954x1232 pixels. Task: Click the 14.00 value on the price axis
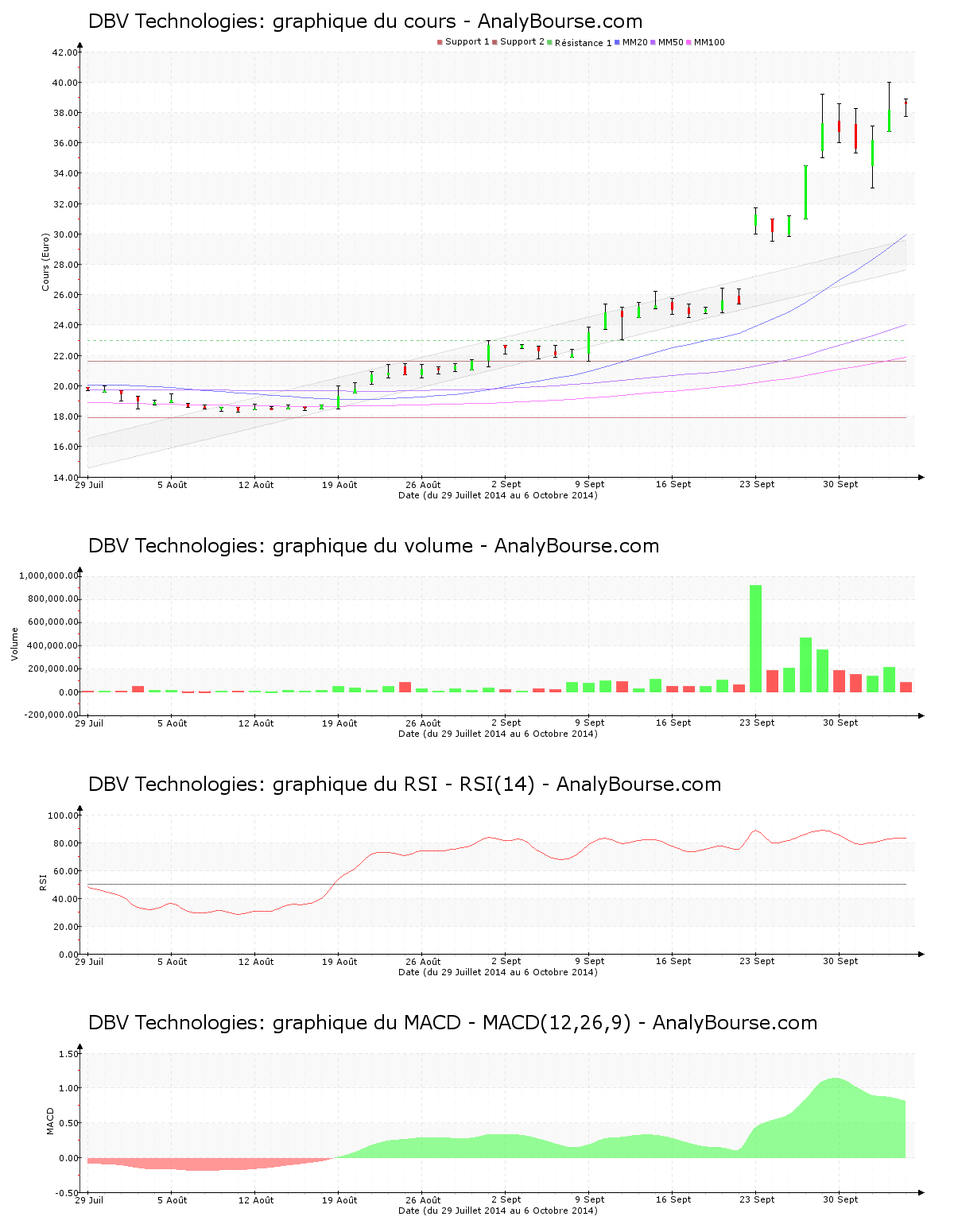coord(64,477)
